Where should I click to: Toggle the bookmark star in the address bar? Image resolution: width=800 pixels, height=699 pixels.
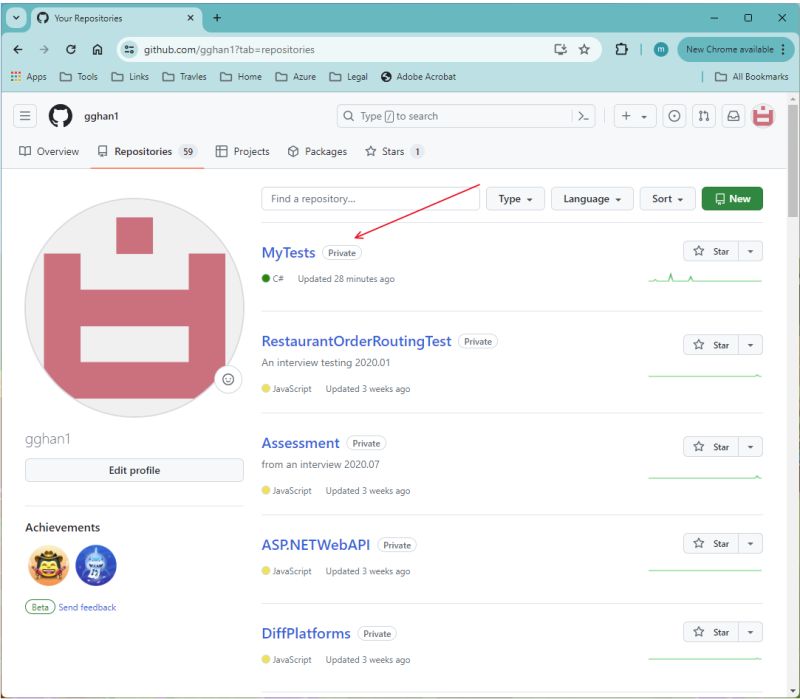point(584,48)
